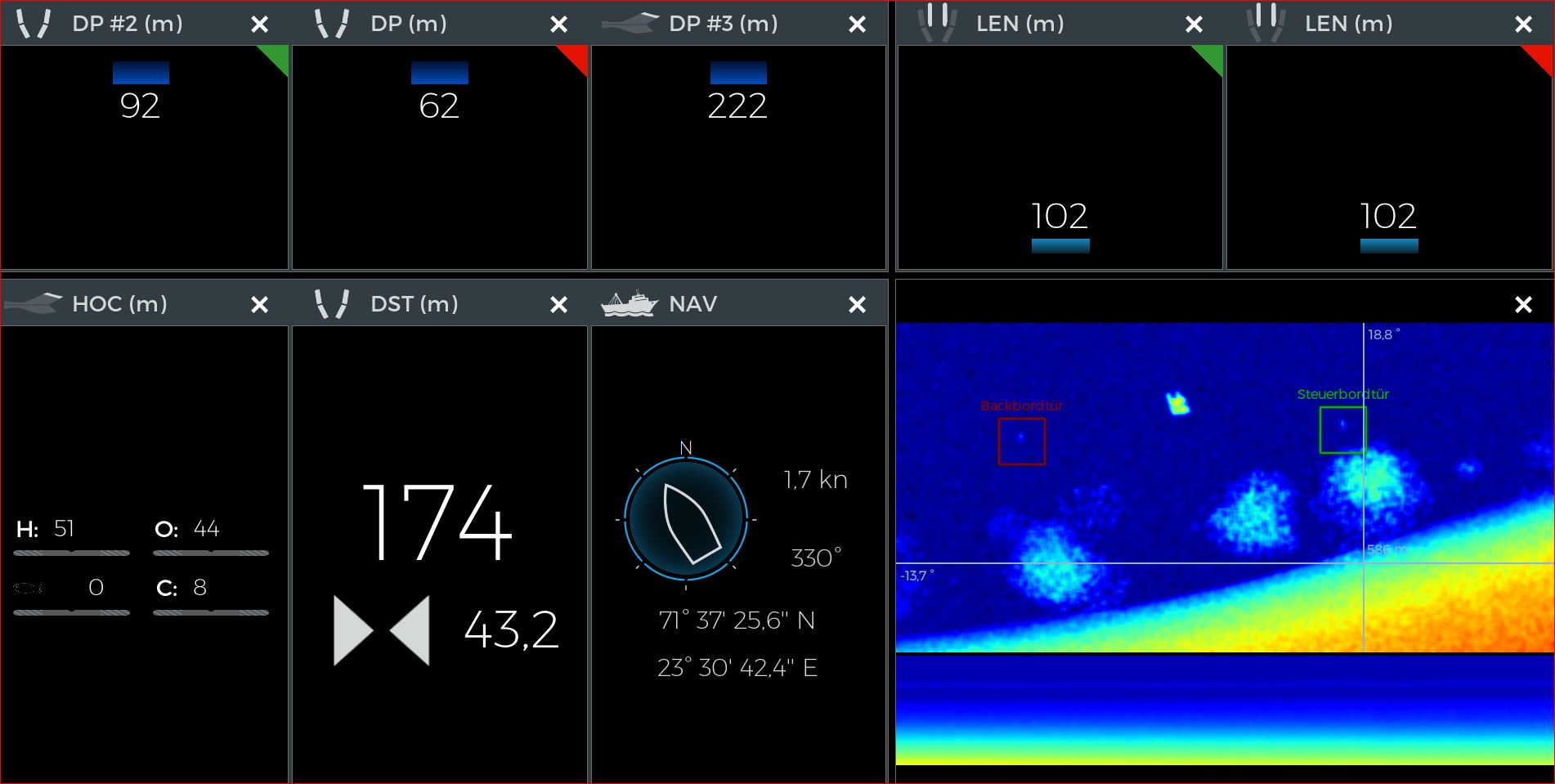Close the sonar image panel
The width and height of the screenshot is (1555, 784).
click(x=1523, y=305)
